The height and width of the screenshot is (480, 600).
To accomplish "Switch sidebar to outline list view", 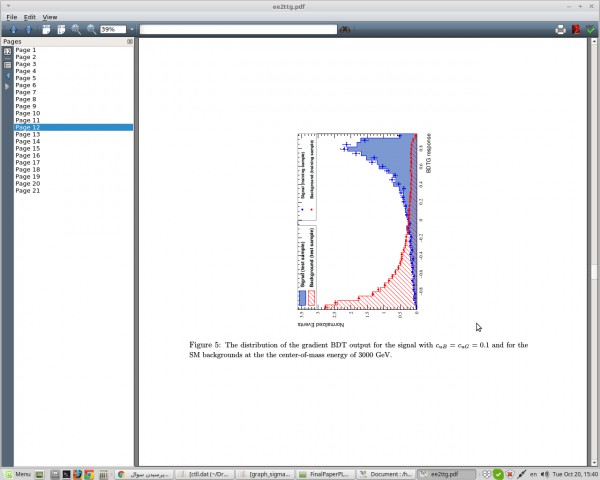I will tap(7, 64).
